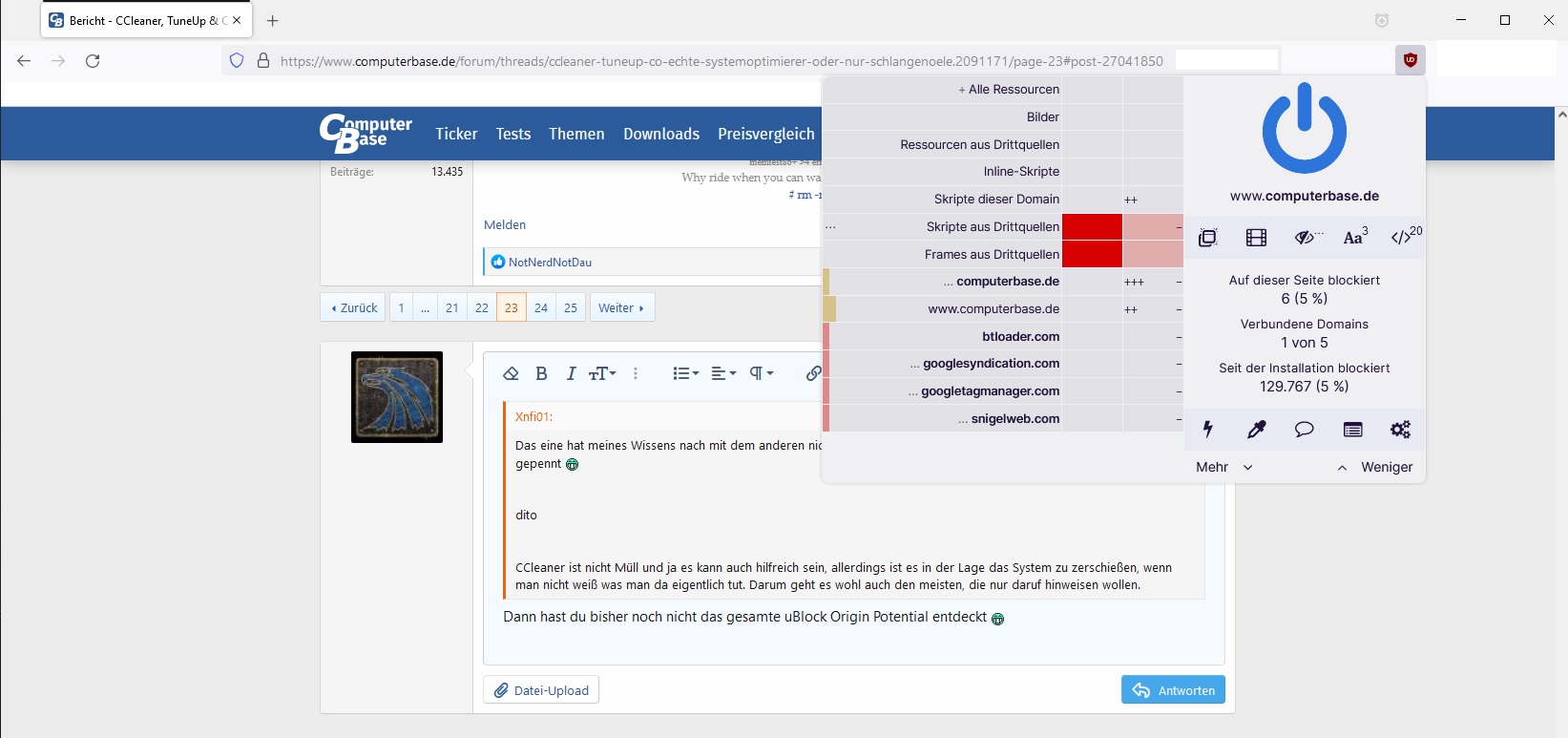The image size is (1568, 738).
Task: Select the Bilder row in uBlock matrix
Action: pyautogui.click(x=942, y=116)
